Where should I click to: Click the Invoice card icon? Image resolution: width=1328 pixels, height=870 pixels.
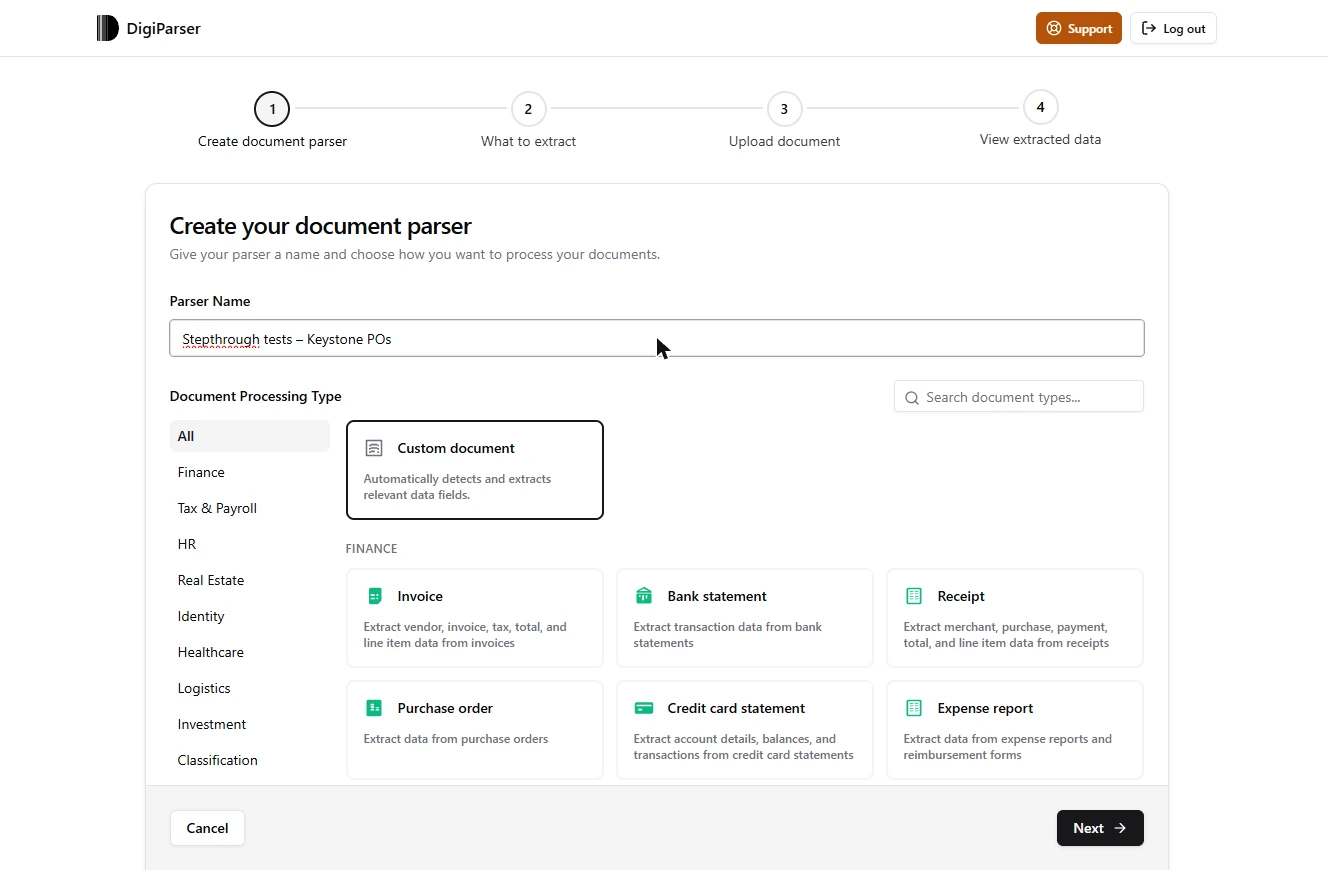374,596
